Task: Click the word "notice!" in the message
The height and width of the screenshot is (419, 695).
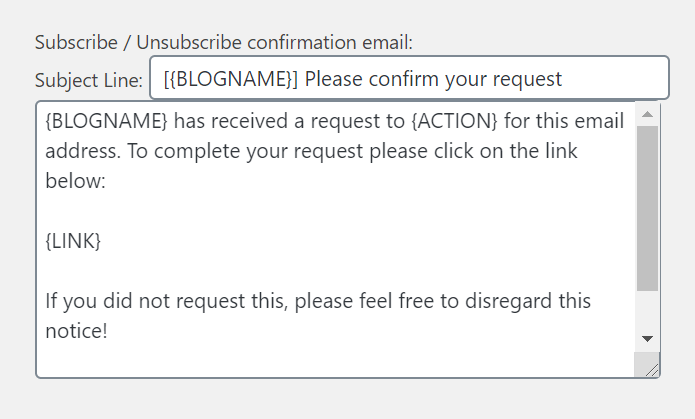Action: point(76,331)
